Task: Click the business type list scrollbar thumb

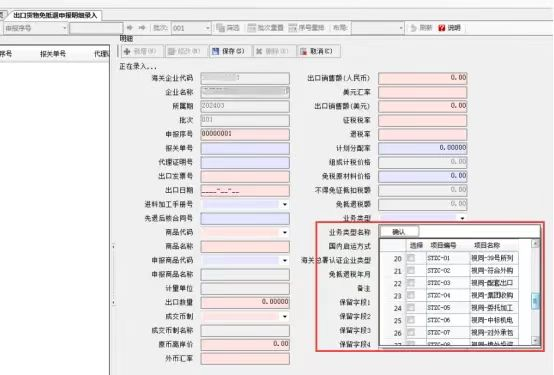Action: [x=535, y=301]
